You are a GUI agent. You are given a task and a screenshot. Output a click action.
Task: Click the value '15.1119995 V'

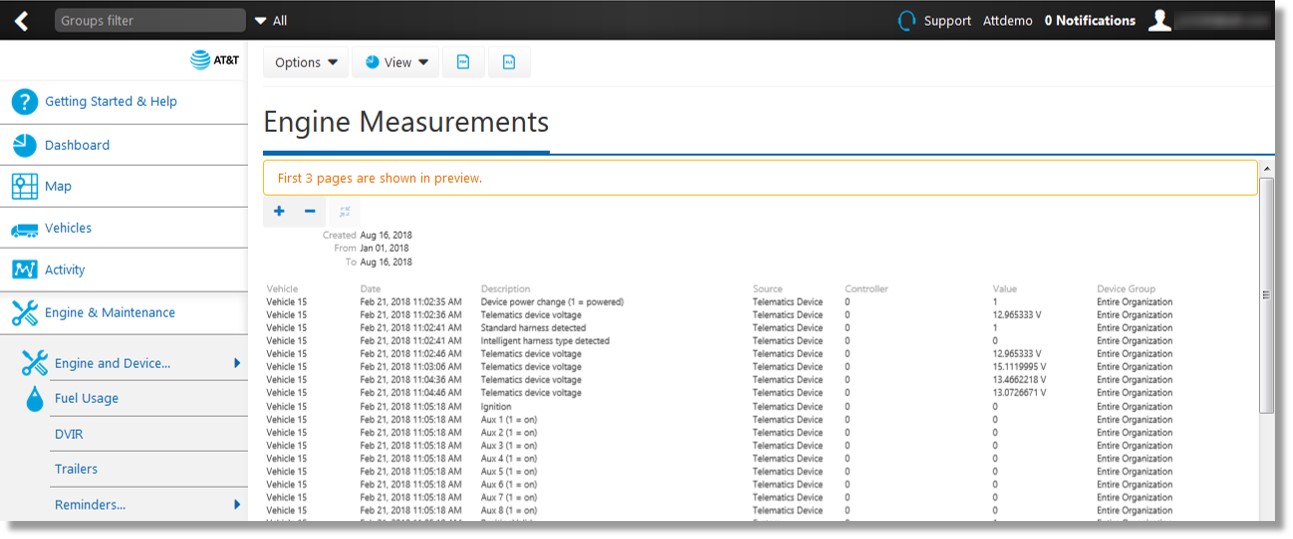point(1019,367)
